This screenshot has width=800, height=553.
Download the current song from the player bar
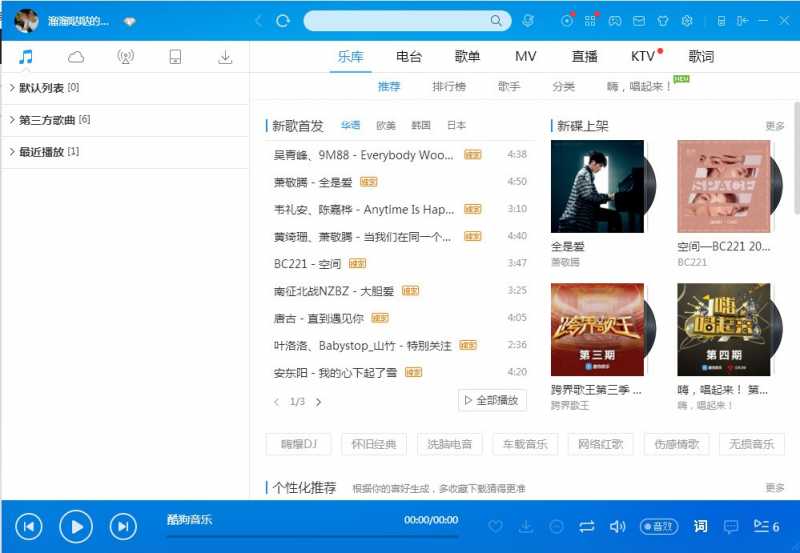526,526
